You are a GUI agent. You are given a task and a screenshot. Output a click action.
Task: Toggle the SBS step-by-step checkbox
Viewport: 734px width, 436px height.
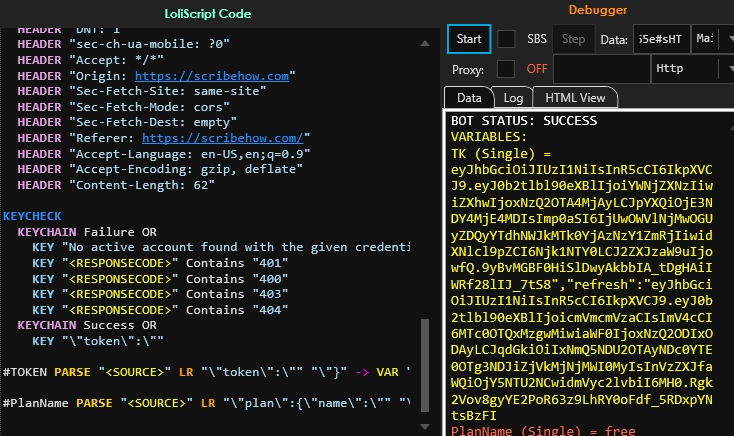[x=506, y=39]
